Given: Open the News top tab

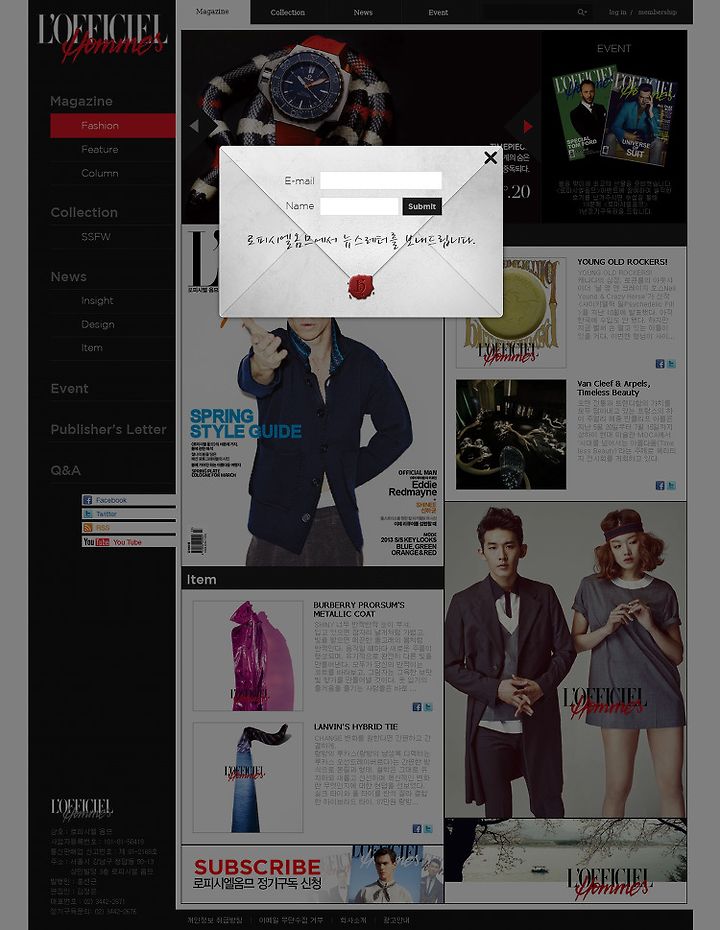Looking at the screenshot, I should click(x=363, y=12).
